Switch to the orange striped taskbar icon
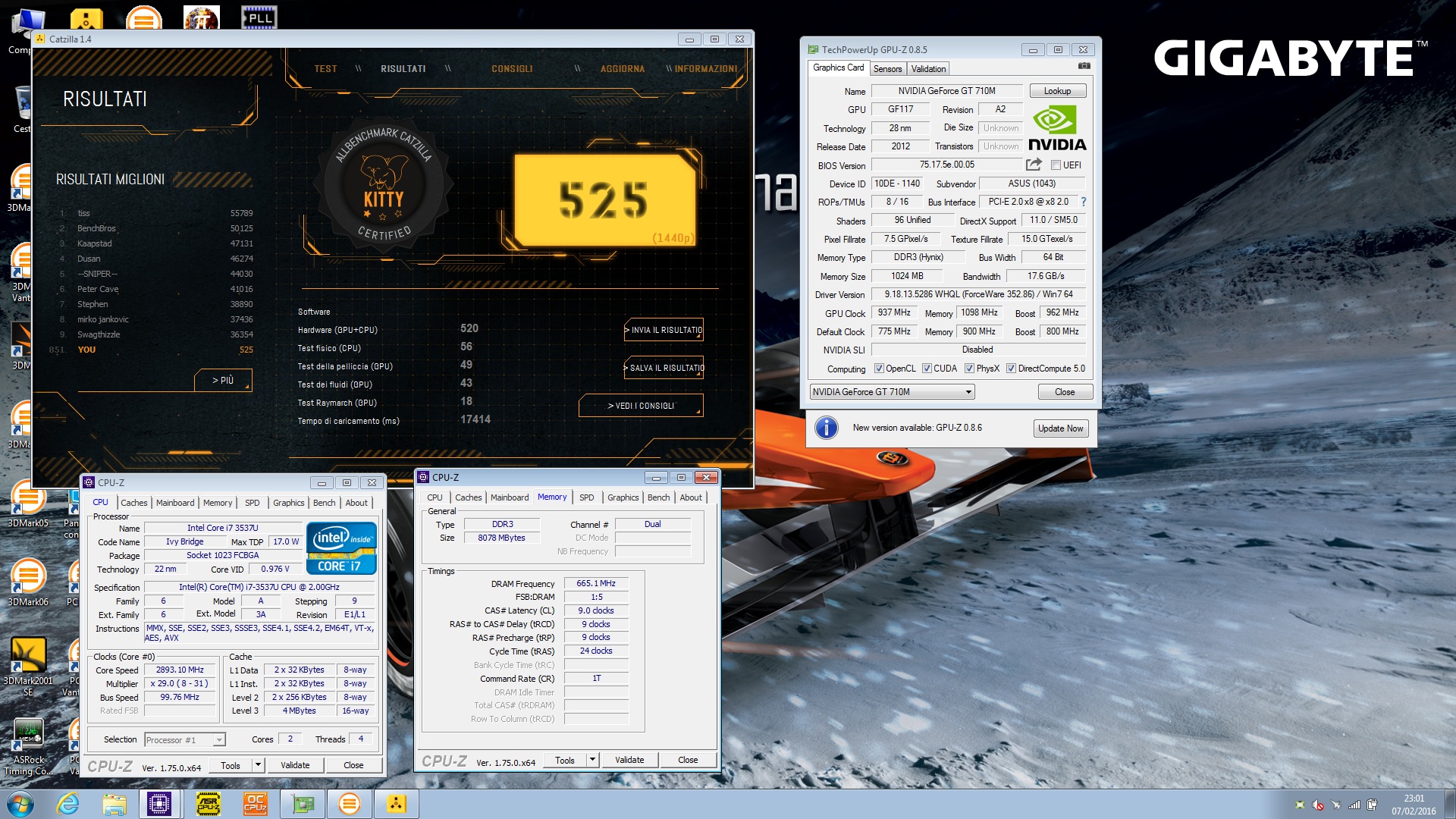The image size is (1456, 819). click(349, 804)
